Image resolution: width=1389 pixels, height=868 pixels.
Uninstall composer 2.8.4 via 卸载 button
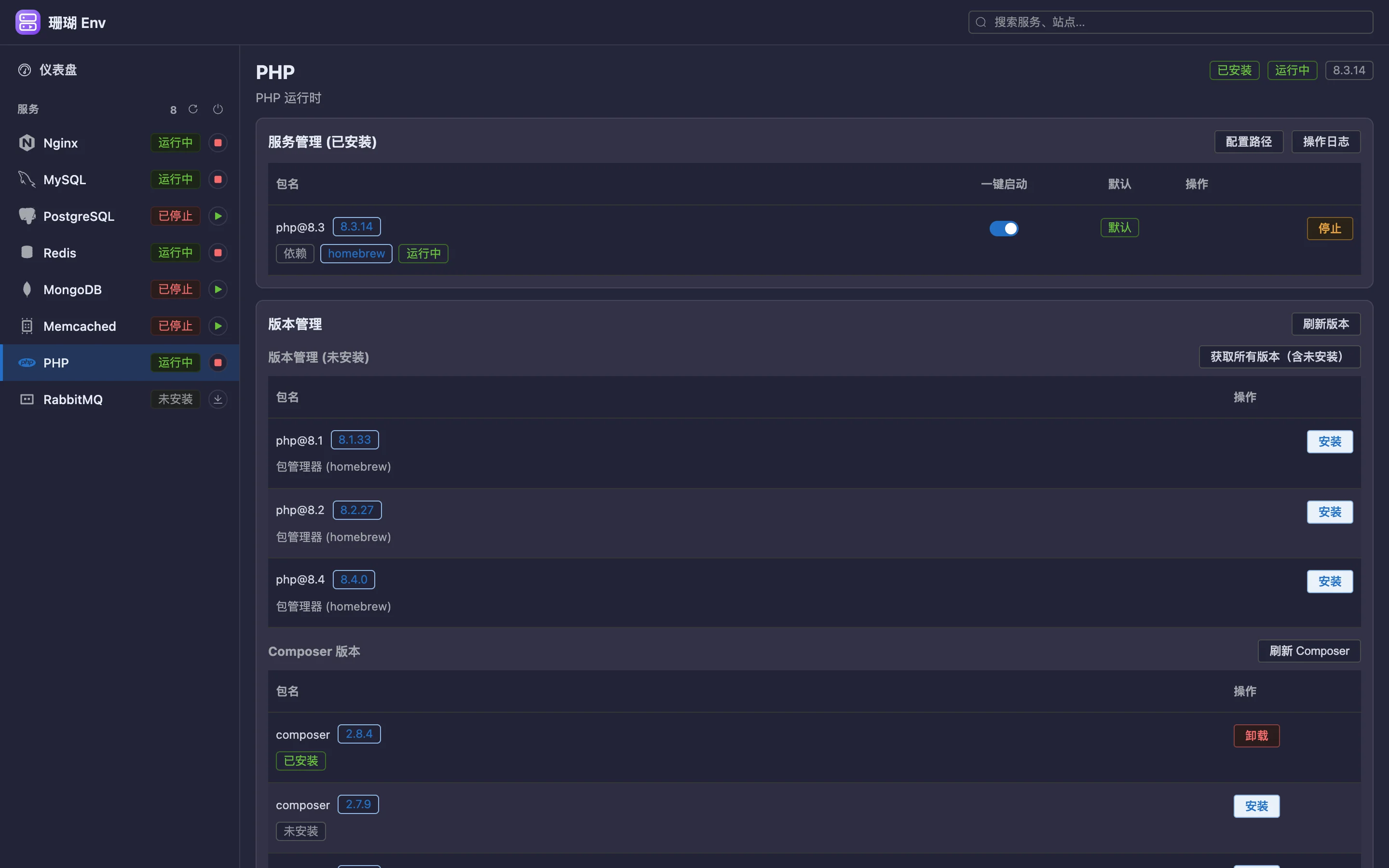point(1256,736)
